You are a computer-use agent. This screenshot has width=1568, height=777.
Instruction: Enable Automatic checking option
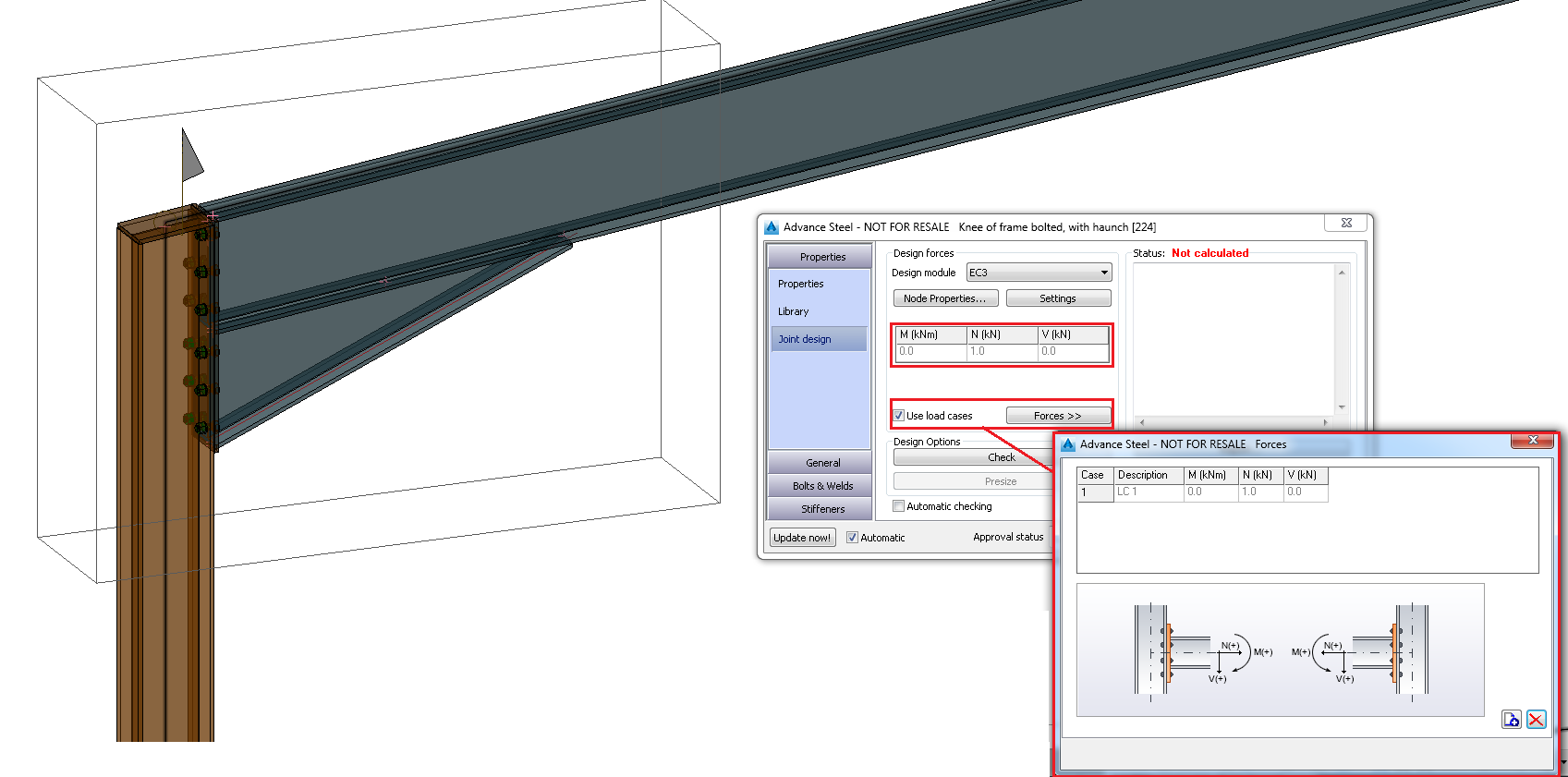pos(898,506)
